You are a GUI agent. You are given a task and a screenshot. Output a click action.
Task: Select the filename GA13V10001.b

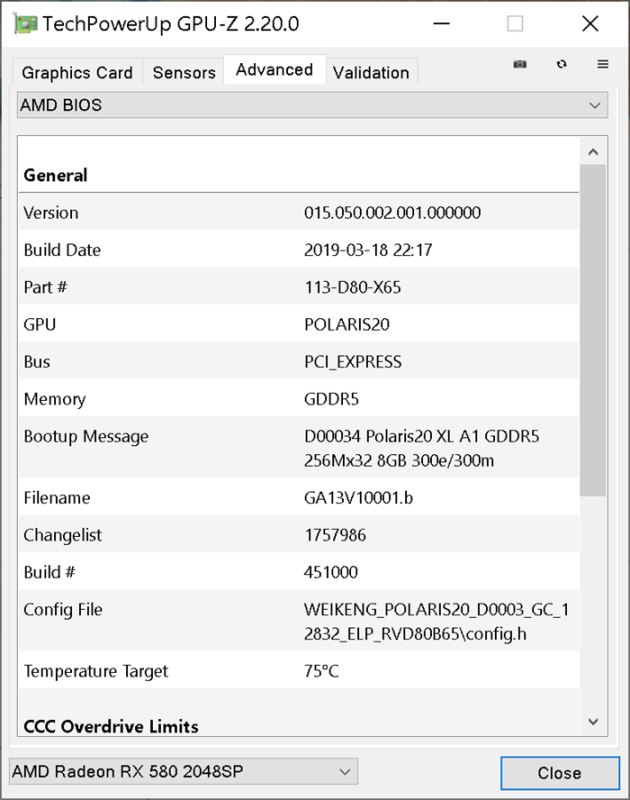coord(359,497)
